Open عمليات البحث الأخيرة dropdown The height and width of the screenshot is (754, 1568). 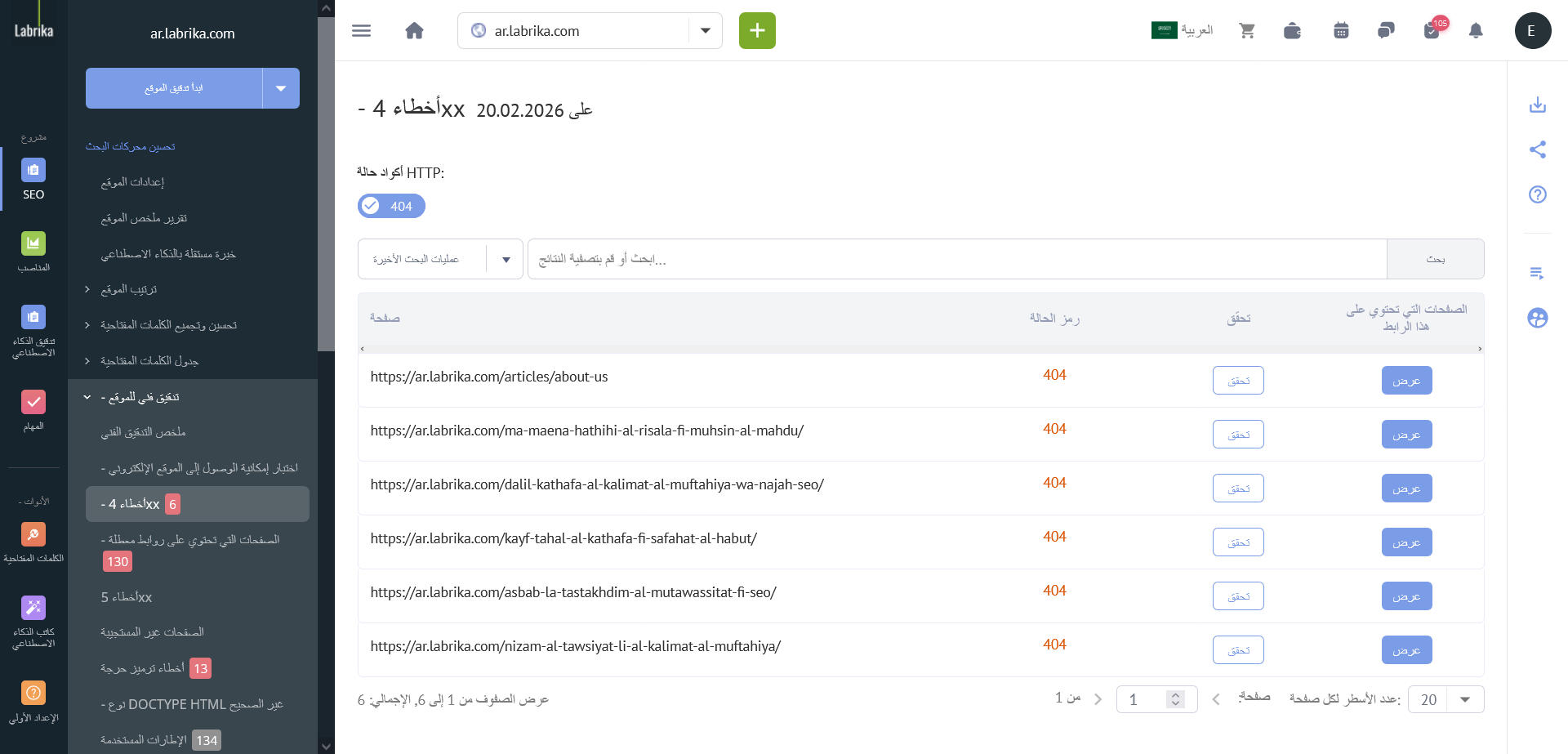[x=440, y=259]
